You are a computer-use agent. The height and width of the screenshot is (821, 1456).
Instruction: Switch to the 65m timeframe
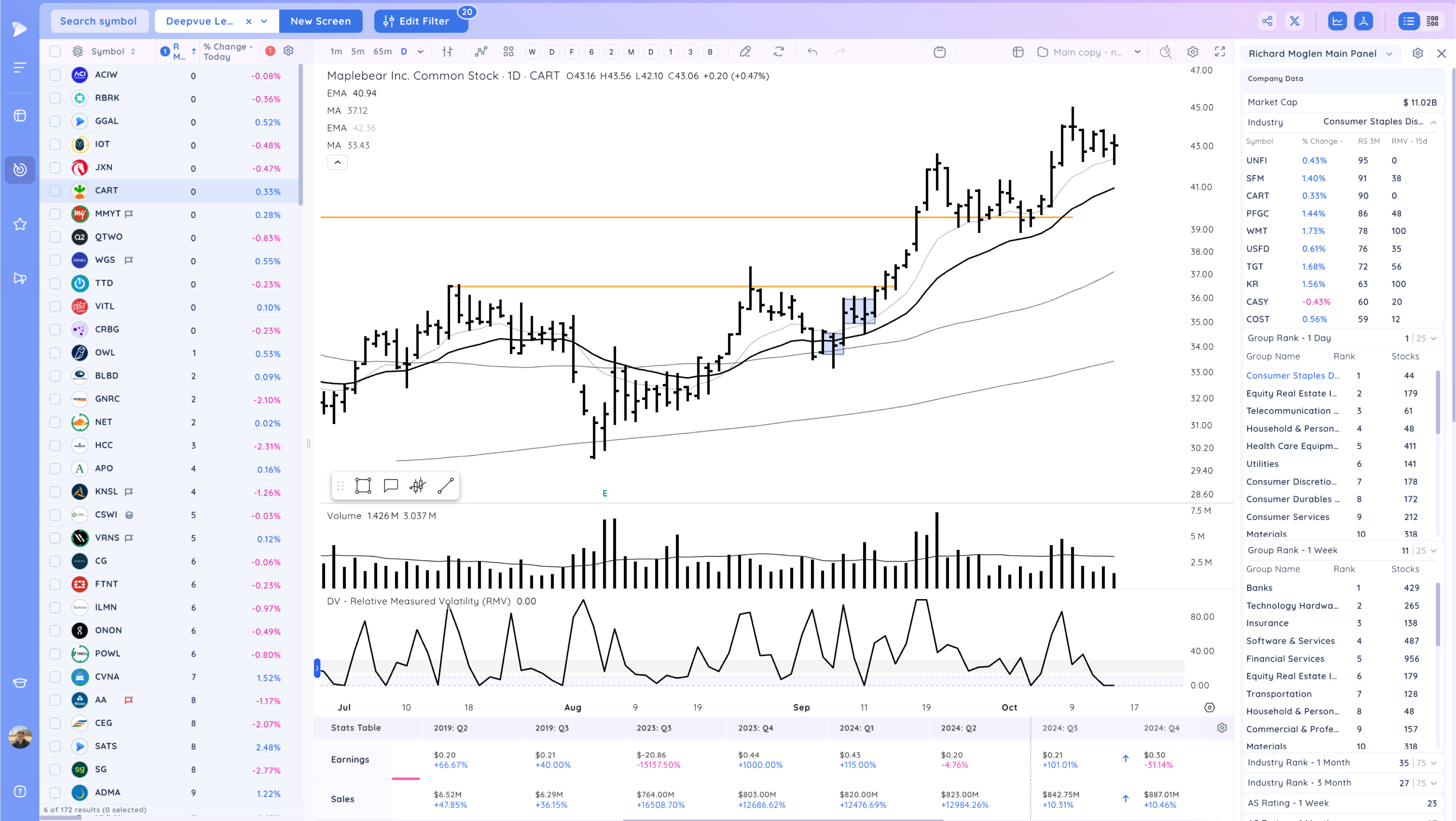(382, 51)
